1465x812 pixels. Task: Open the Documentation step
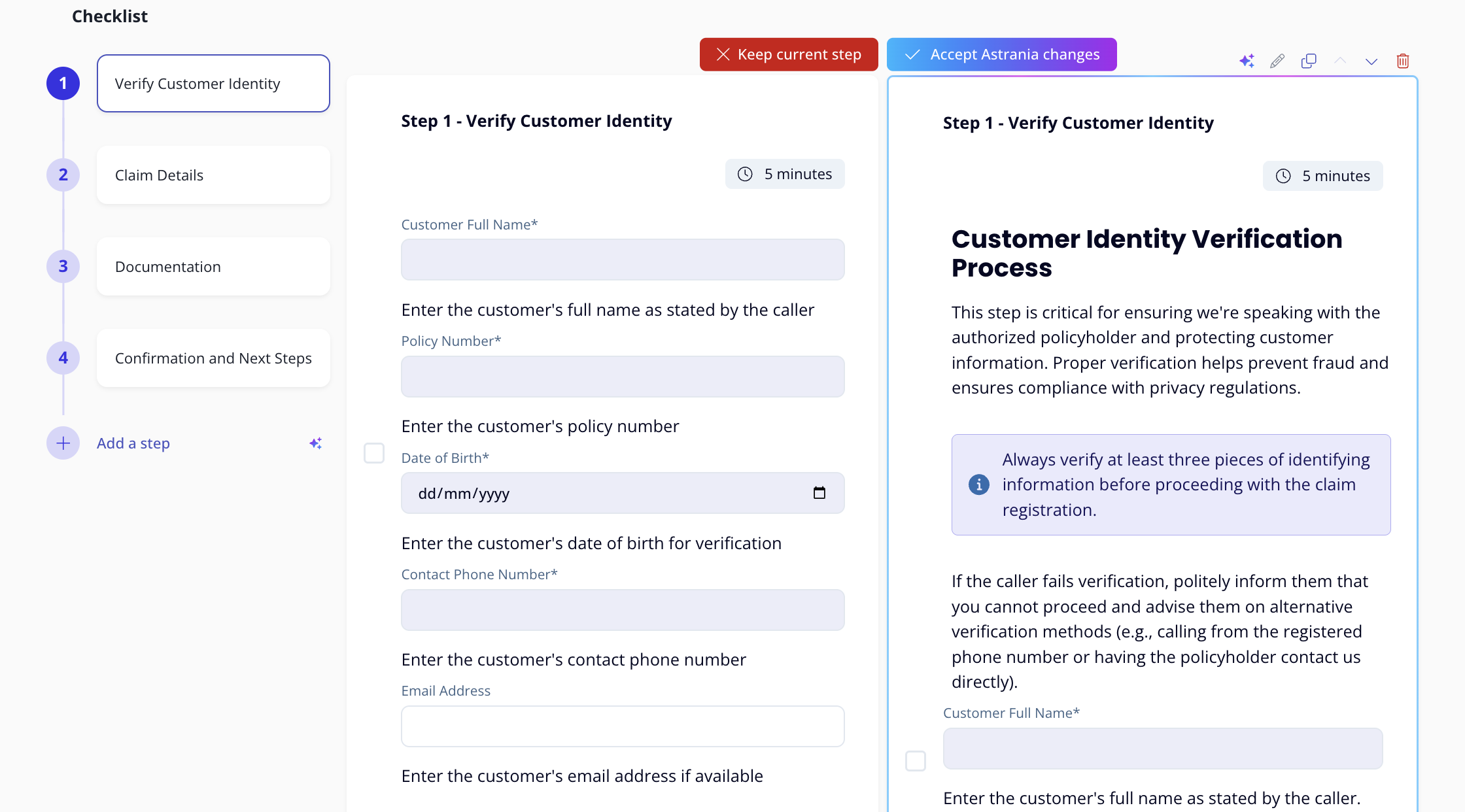pyautogui.click(x=213, y=267)
